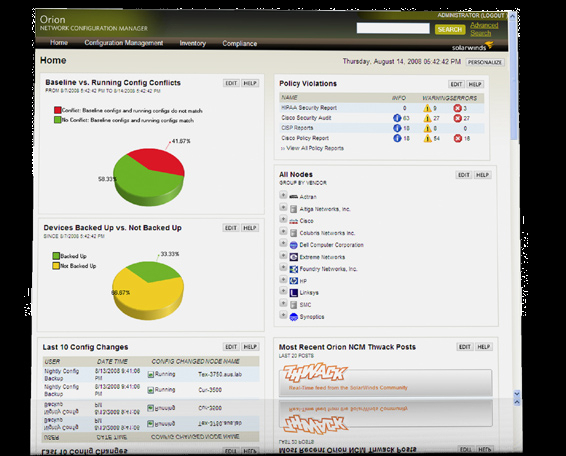Click error icon in Cisco Policy Report row
The height and width of the screenshot is (456, 566).
[x=457, y=138]
